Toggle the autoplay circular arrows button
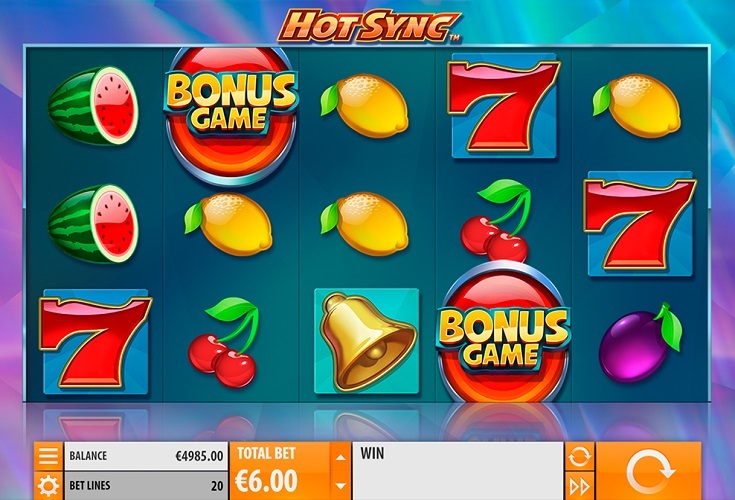 pos(579,456)
